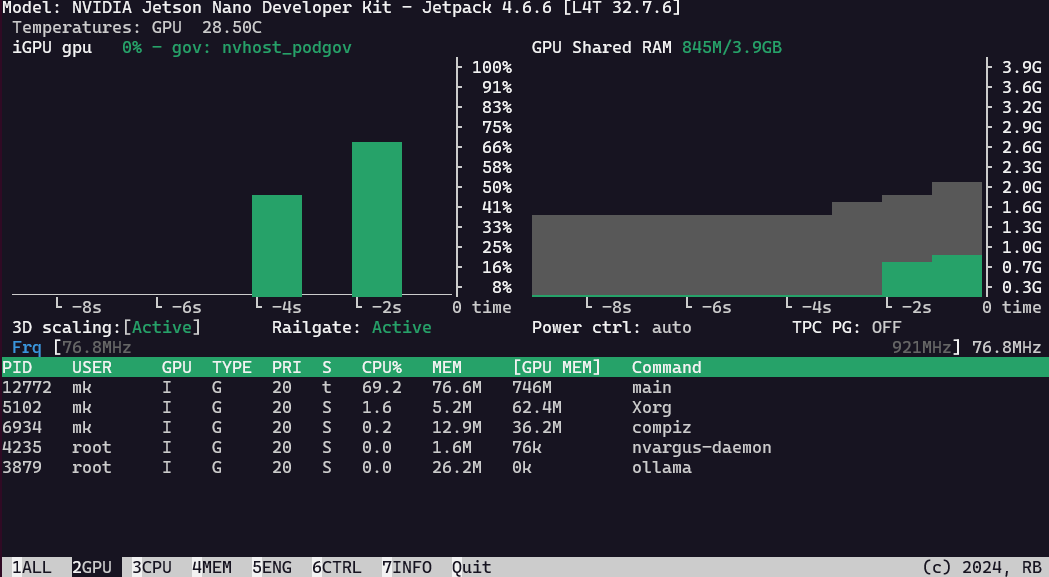
Task: Open the 3CPU tab
Action: pyautogui.click(x=152, y=567)
